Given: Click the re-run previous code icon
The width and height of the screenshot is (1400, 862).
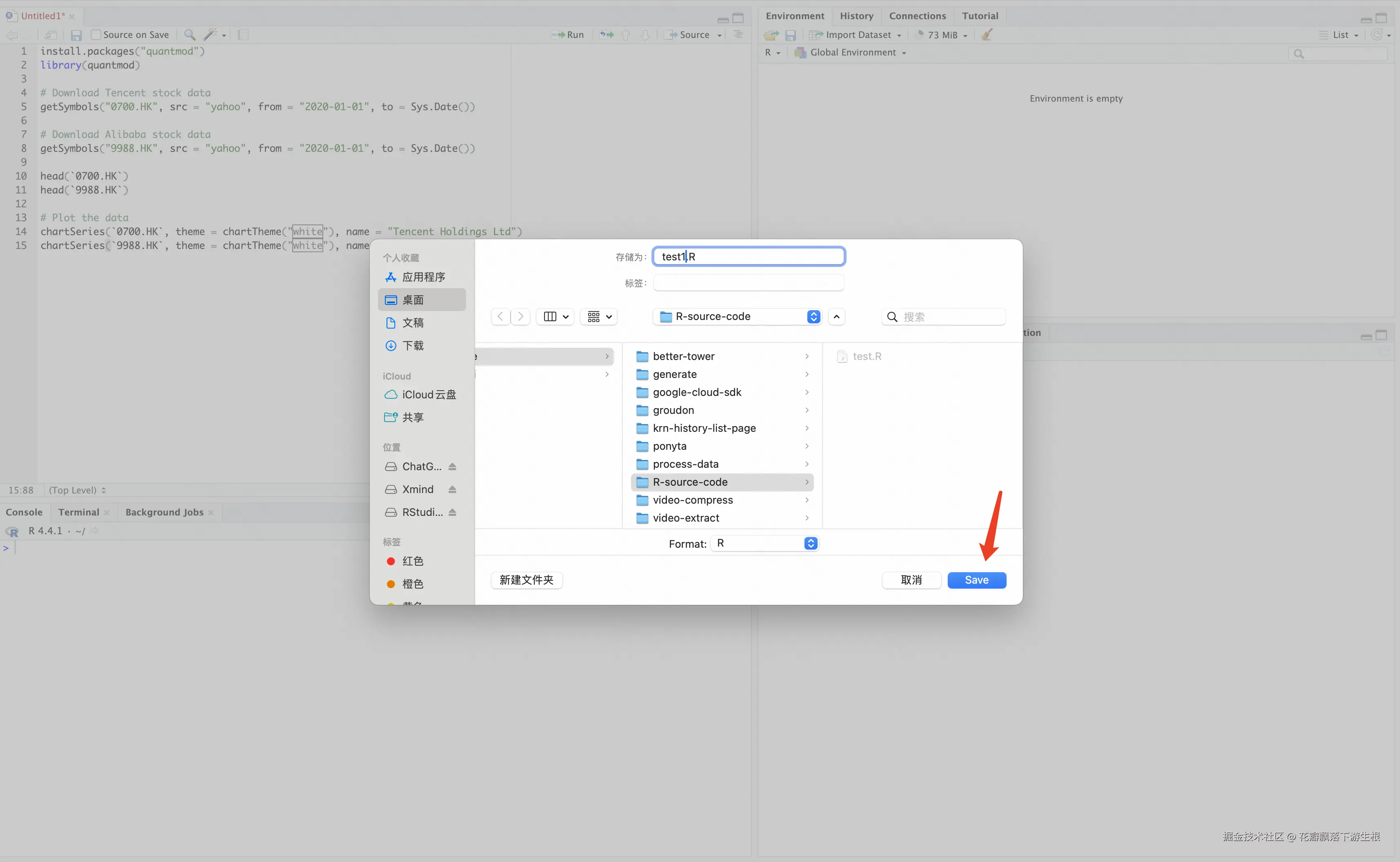Looking at the screenshot, I should tap(607, 35).
